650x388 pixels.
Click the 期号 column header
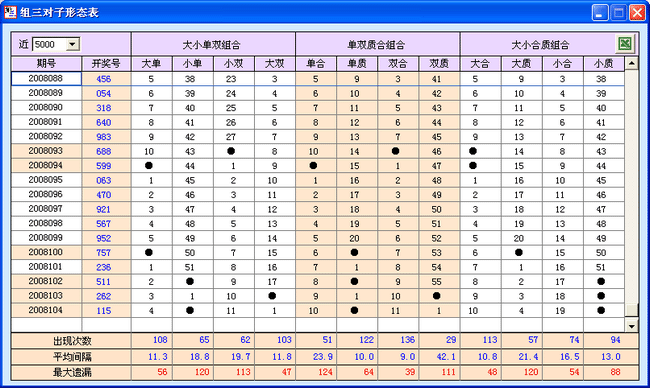pyautogui.click(x=46, y=64)
